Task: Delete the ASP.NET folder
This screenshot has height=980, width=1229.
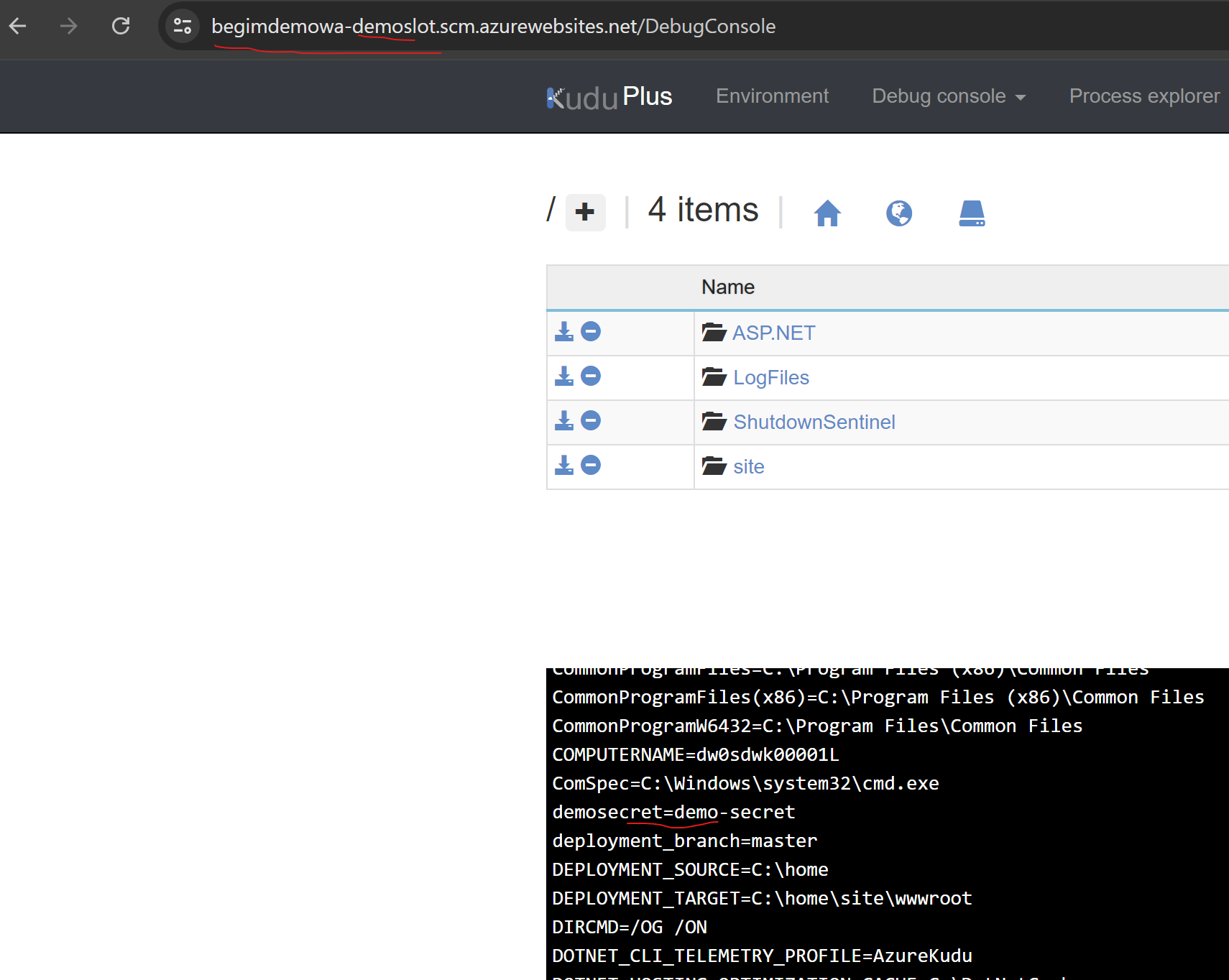Action: [x=591, y=331]
